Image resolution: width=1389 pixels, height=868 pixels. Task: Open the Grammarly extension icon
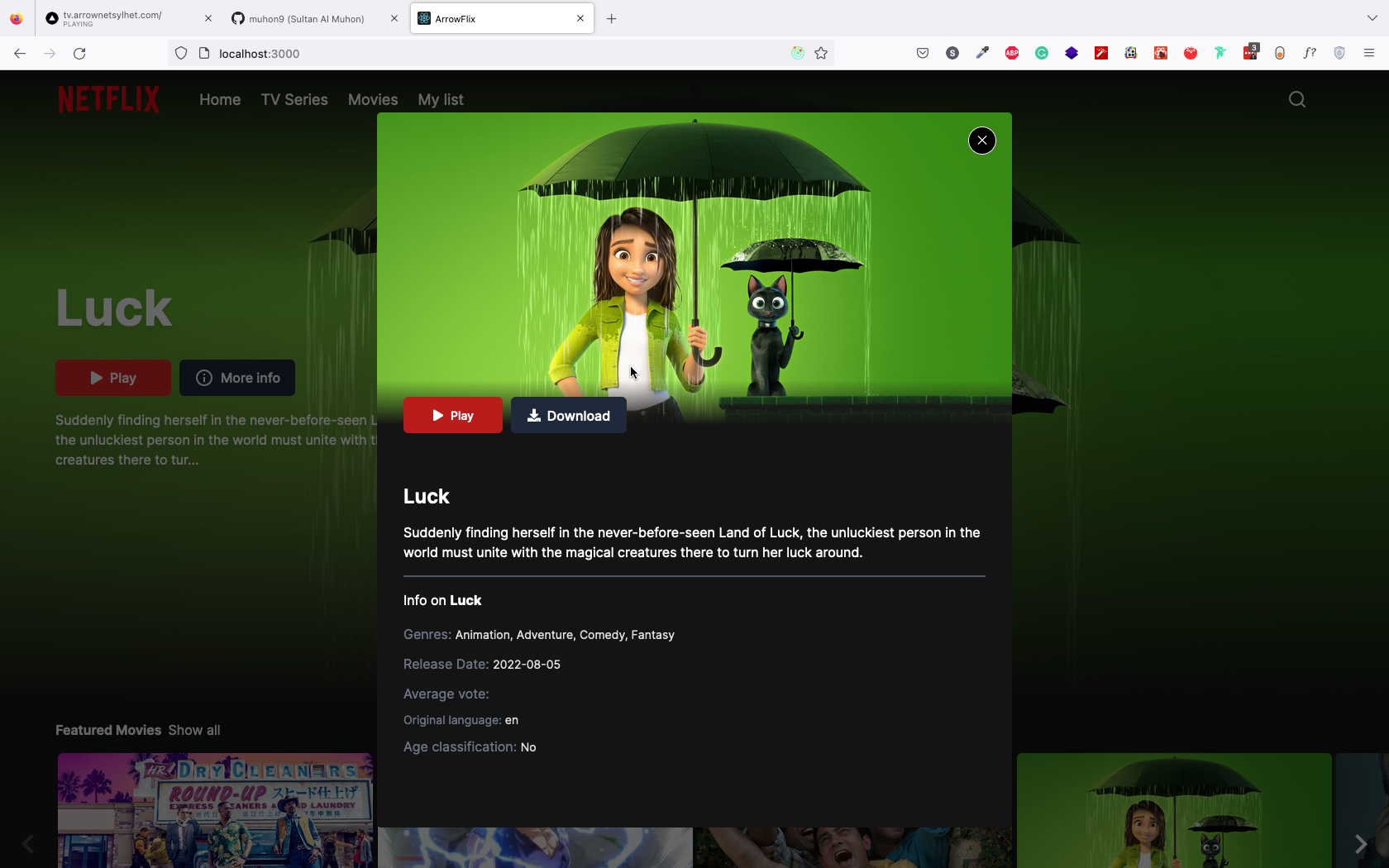click(x=1042, y=53)
